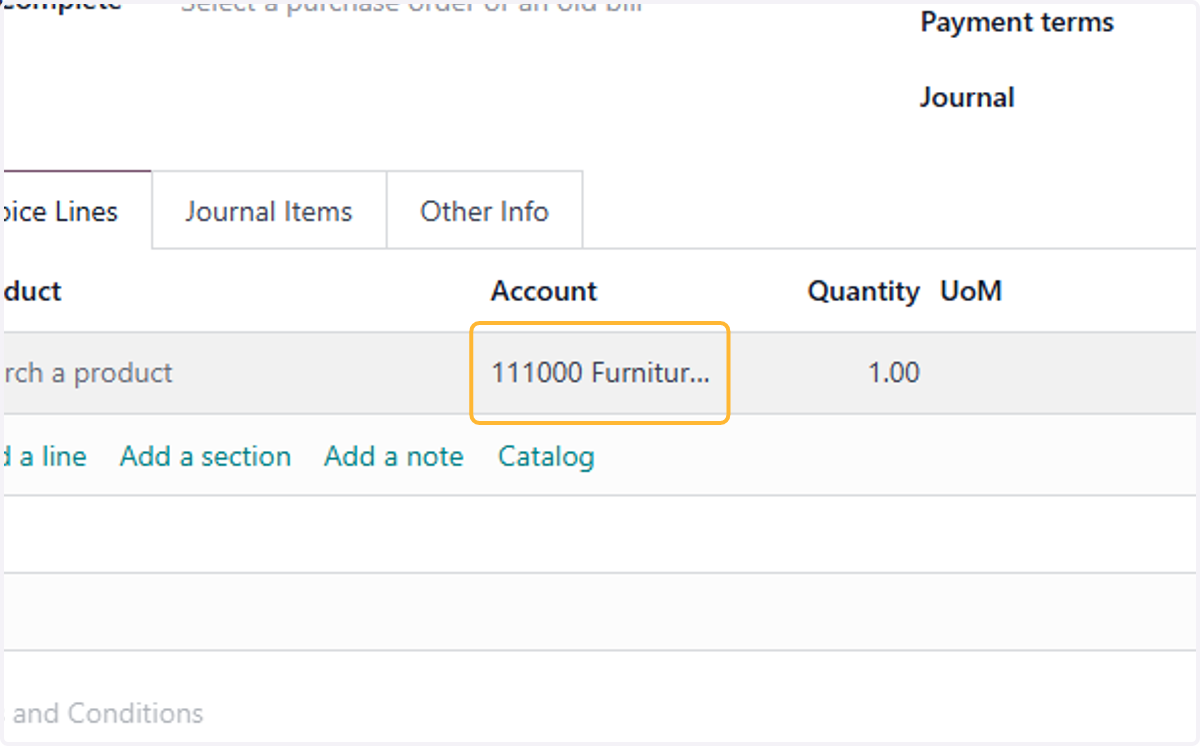Click Add a section link
1200x746 pixels.
(x=205, y=456)
